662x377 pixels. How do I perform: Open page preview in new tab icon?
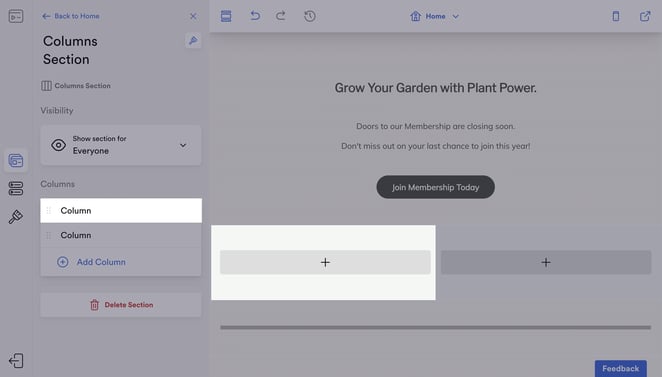[x=645, y=16]
